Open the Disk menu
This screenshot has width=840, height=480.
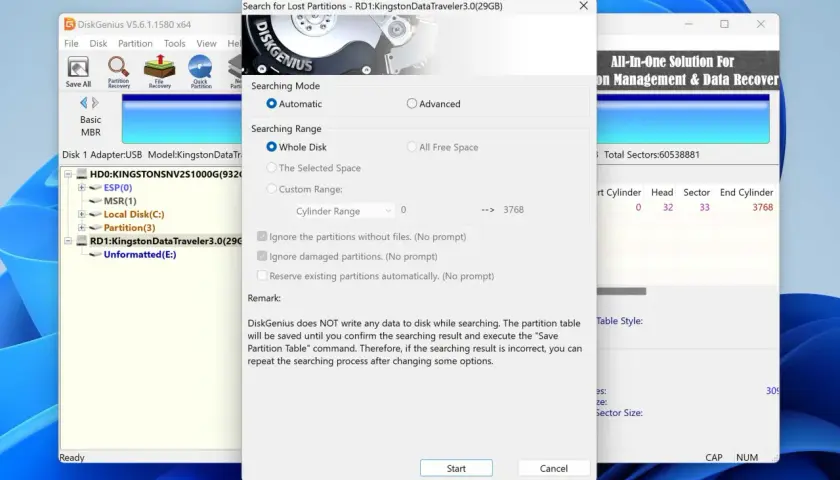pos(98,43)
